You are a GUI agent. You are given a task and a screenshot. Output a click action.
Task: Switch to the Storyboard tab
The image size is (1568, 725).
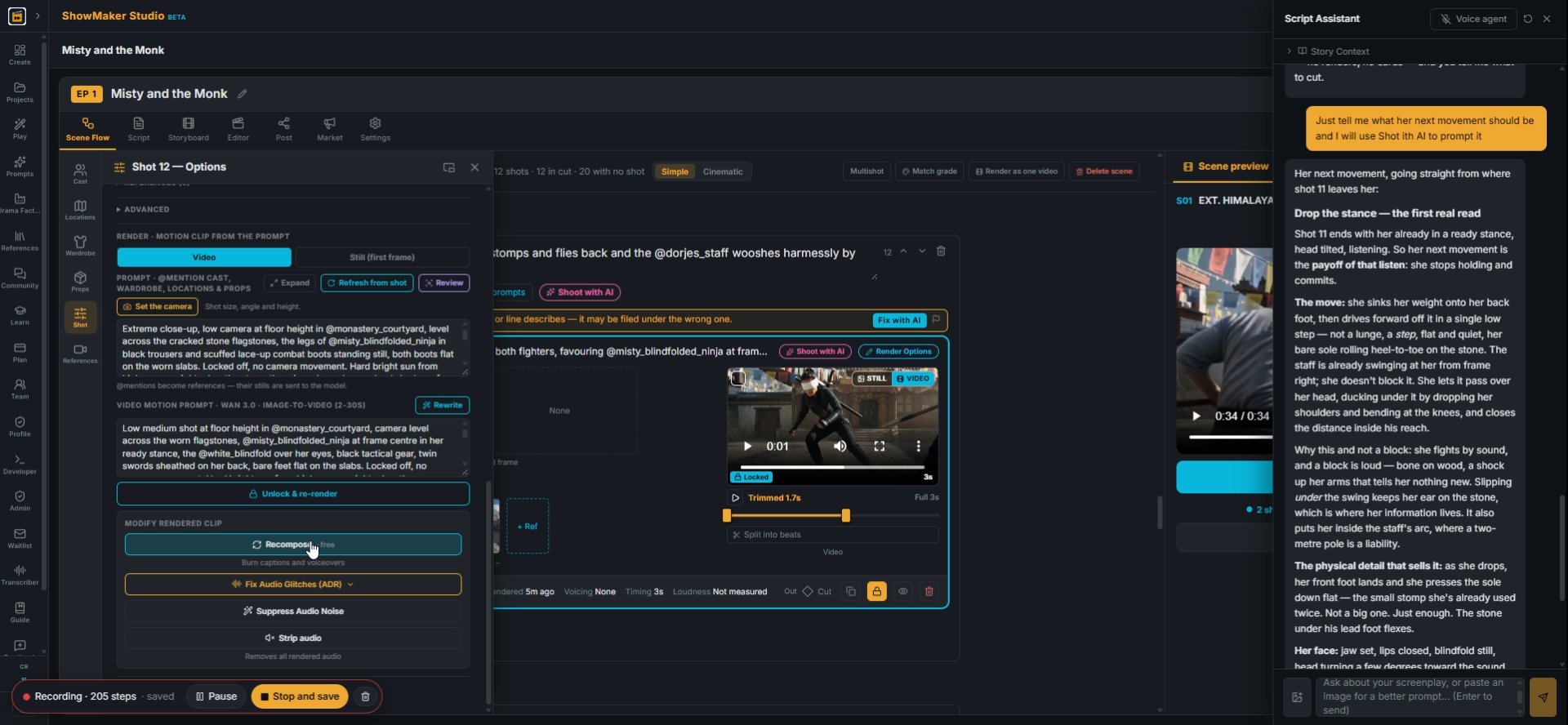[189, 129]
